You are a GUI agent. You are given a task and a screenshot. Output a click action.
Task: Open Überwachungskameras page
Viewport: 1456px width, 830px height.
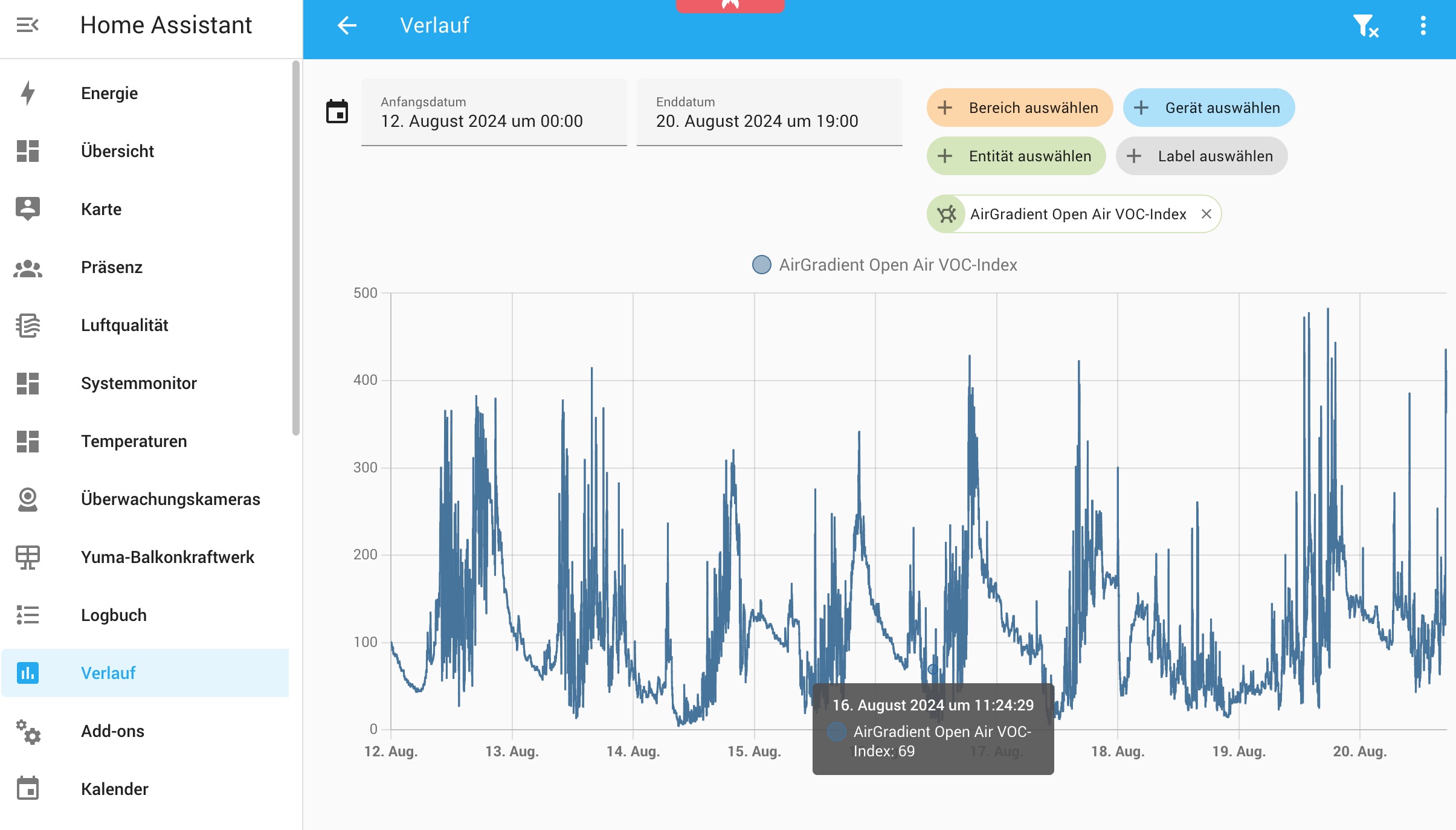point(145,499)
